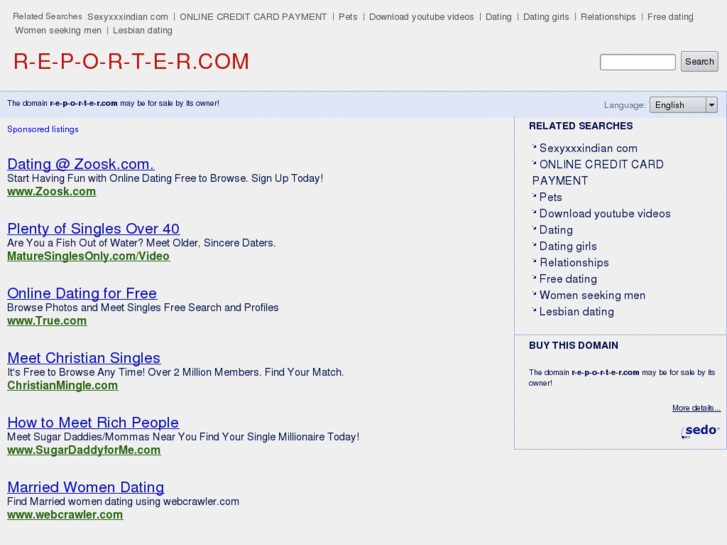Screen dimensions: 727x545
Task: Select Lesbian dating in top related bar
Action: click(x=142, y=30)
